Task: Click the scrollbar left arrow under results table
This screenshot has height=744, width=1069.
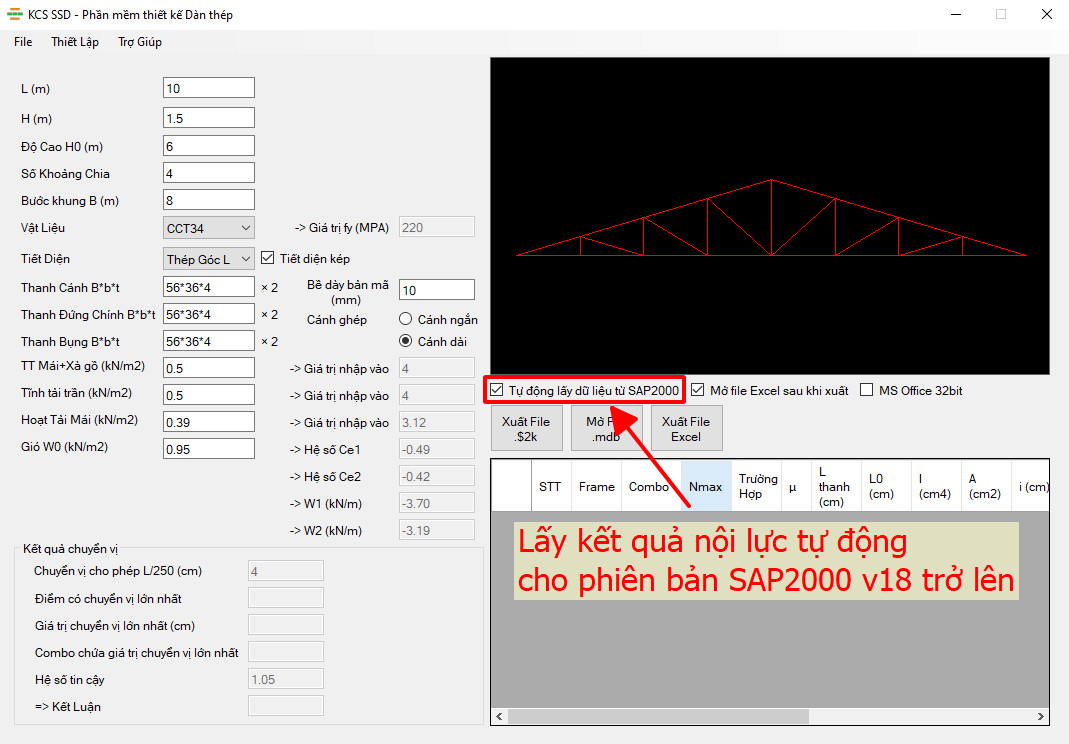Action: pyautogui.click(x=500, y=716)
